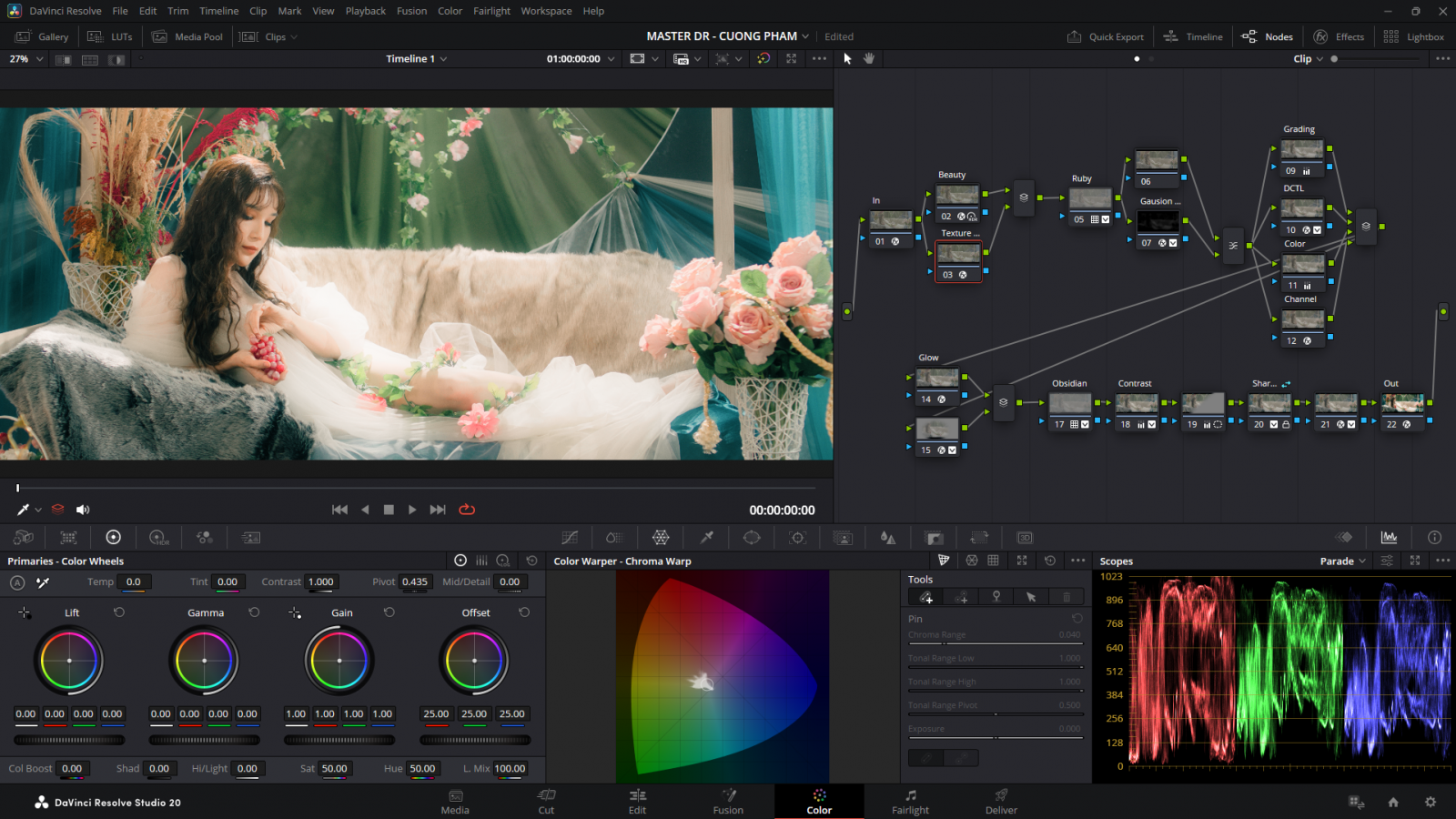Open the Power Window palette icon
This screenshot has height=819, width=1456.
pyautogui.click(x=752, y=538)
